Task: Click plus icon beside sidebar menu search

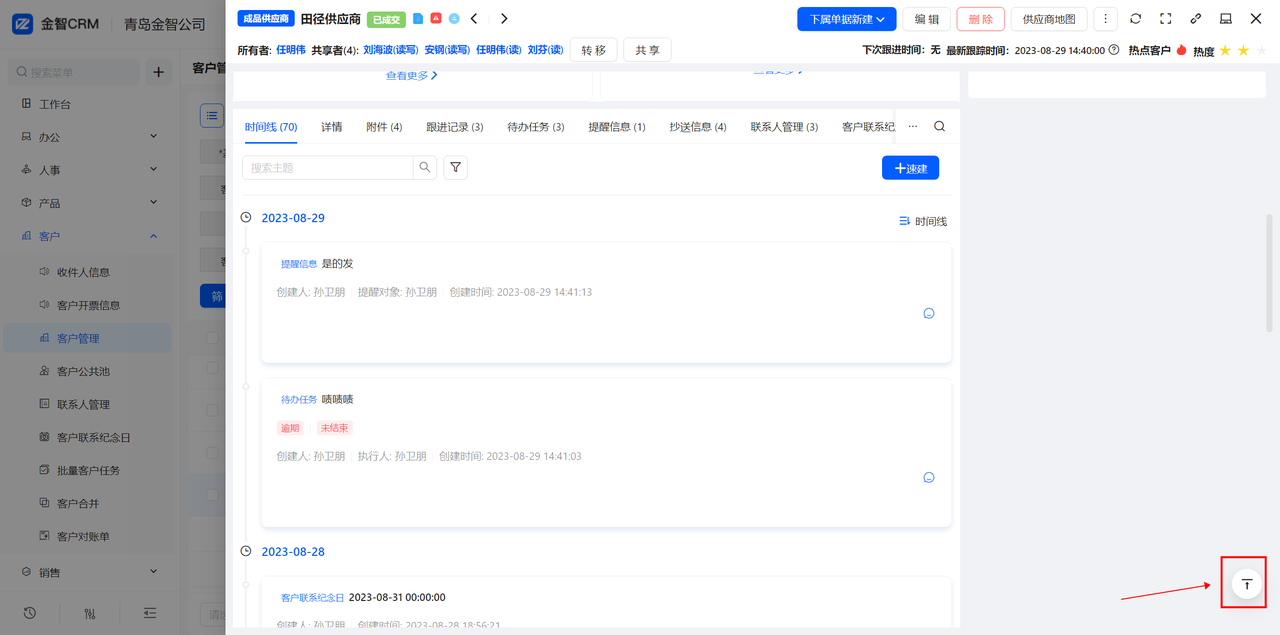Action: click(x=158, y=72)
